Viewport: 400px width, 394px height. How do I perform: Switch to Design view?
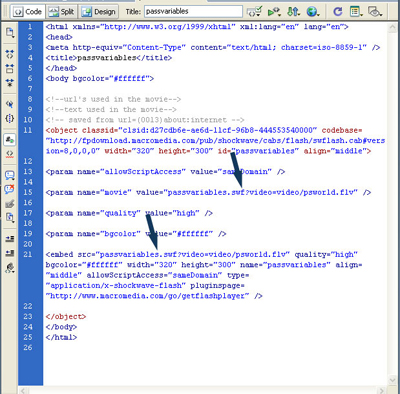click(99, 12)
